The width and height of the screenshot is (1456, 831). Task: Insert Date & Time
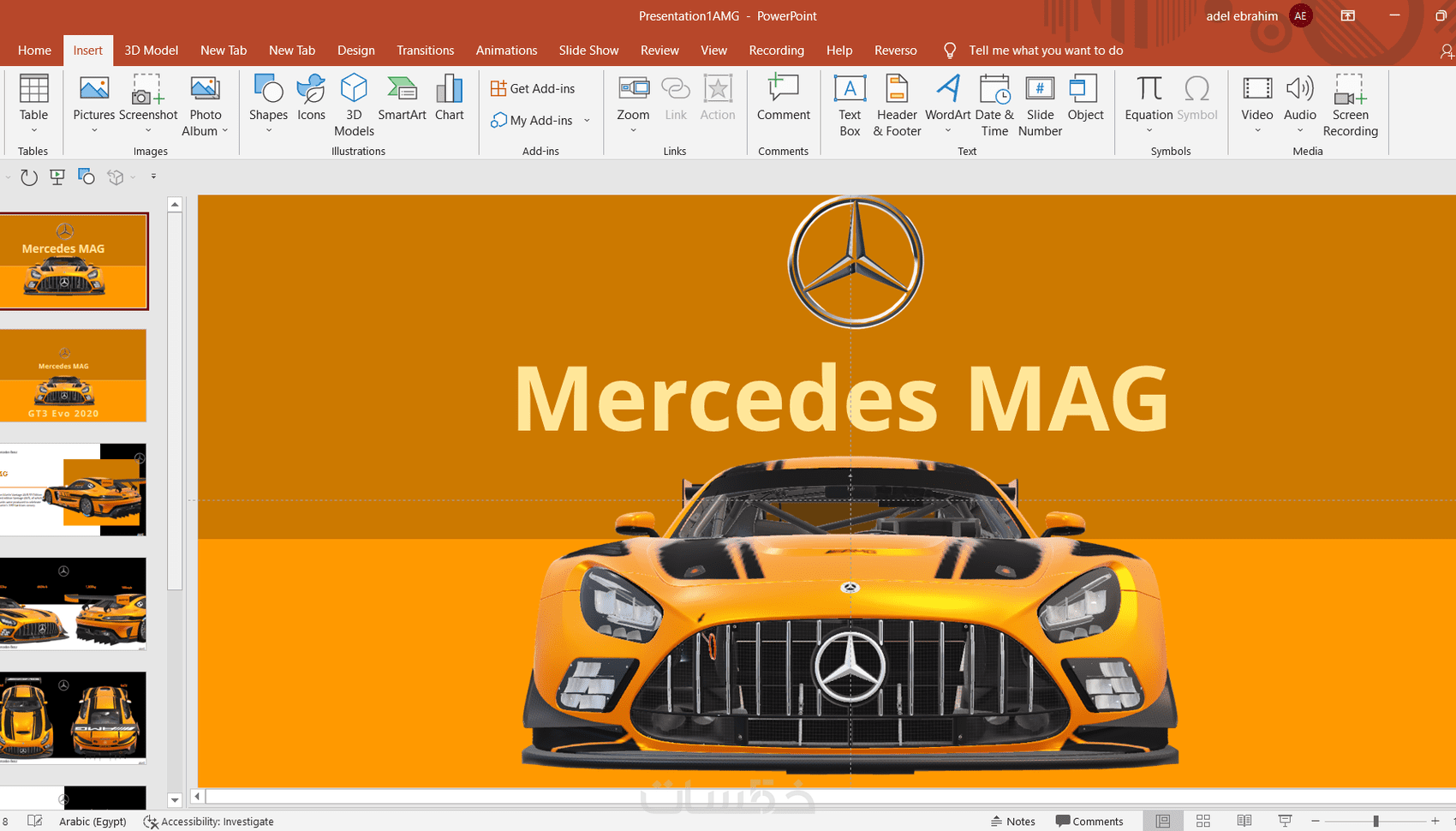coord(994,105)
